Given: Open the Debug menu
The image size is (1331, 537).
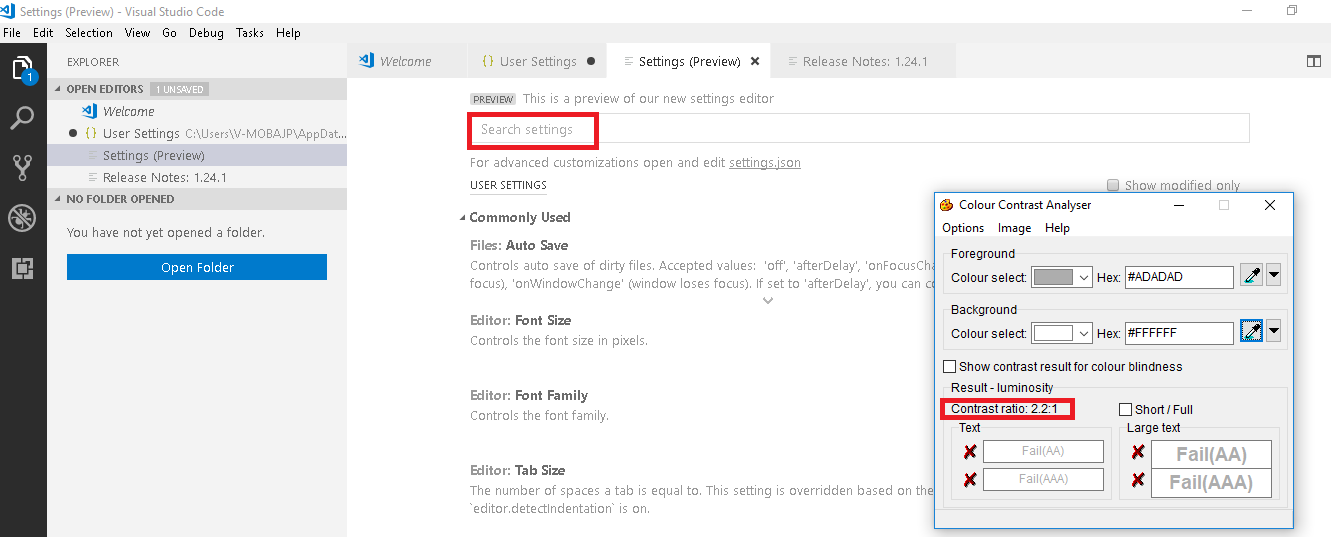Looking at the screenshot, I should pos(206,33).
